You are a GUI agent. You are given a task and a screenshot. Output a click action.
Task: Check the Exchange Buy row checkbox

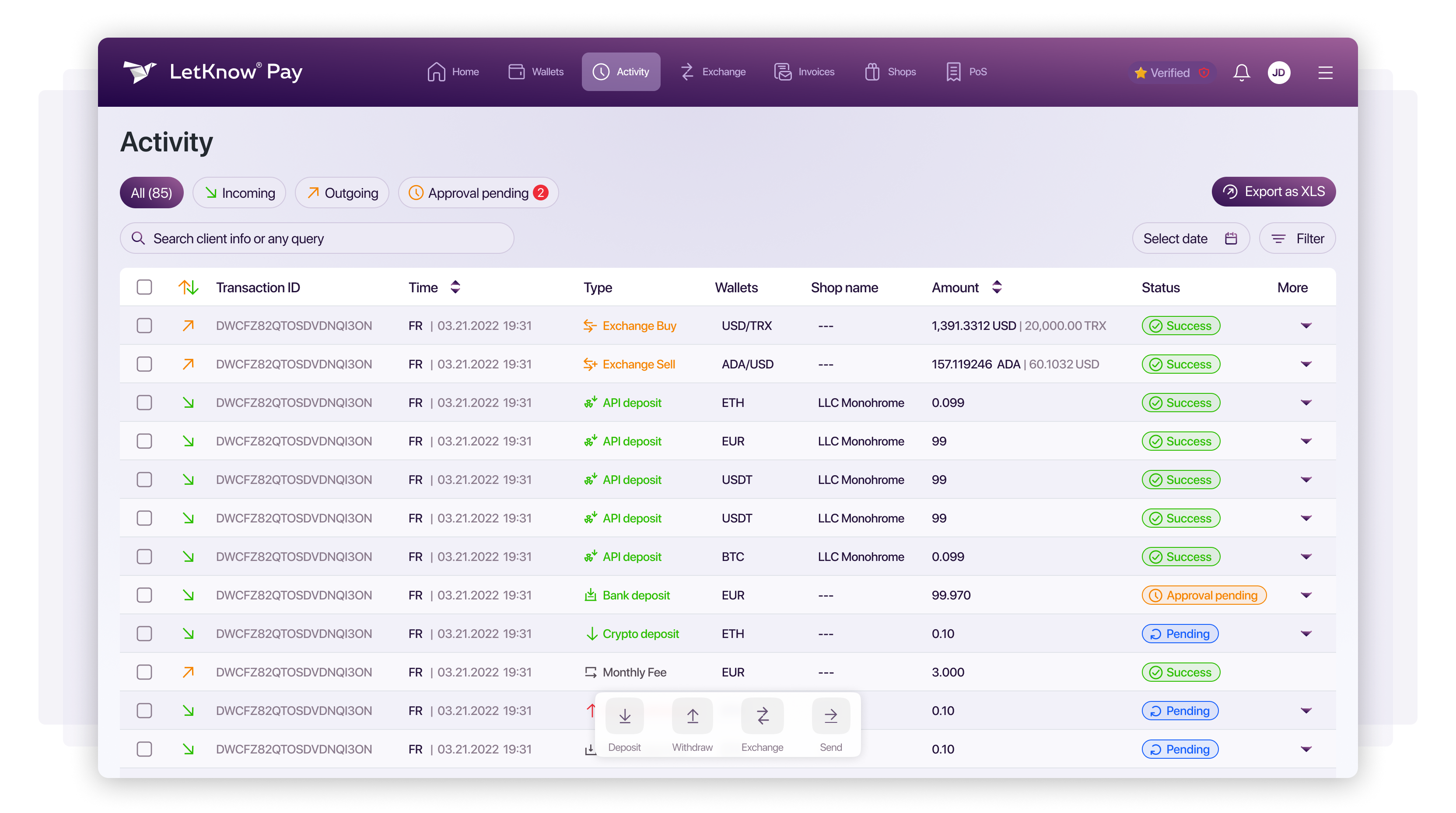[x=144, y=326]
